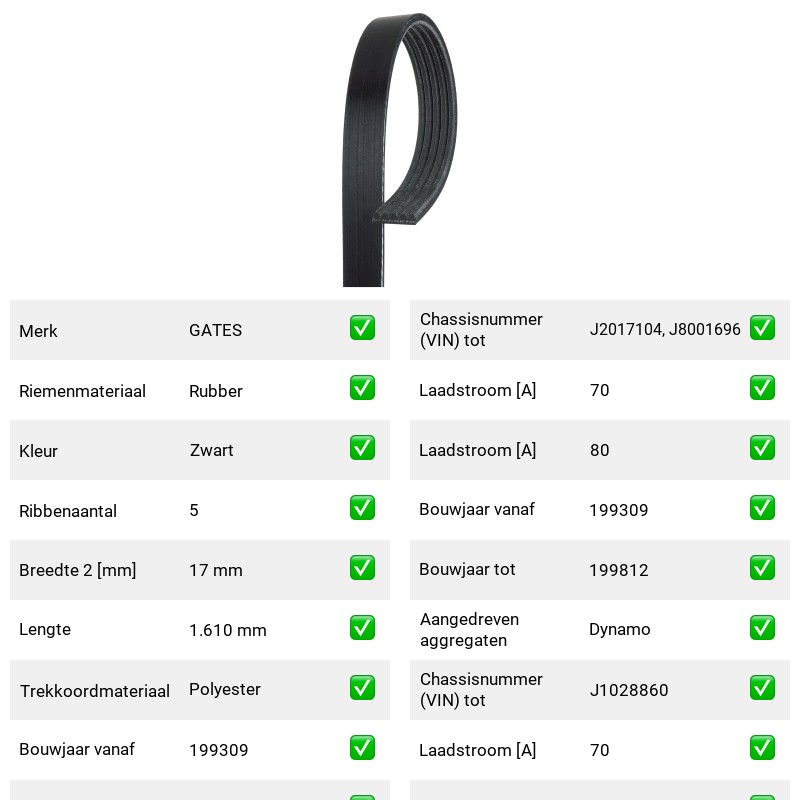Click the checkmark icon next to Riemenmateriaal Rubber
The width and height of the screenshot is (800, 800).
tap(362, 388)
